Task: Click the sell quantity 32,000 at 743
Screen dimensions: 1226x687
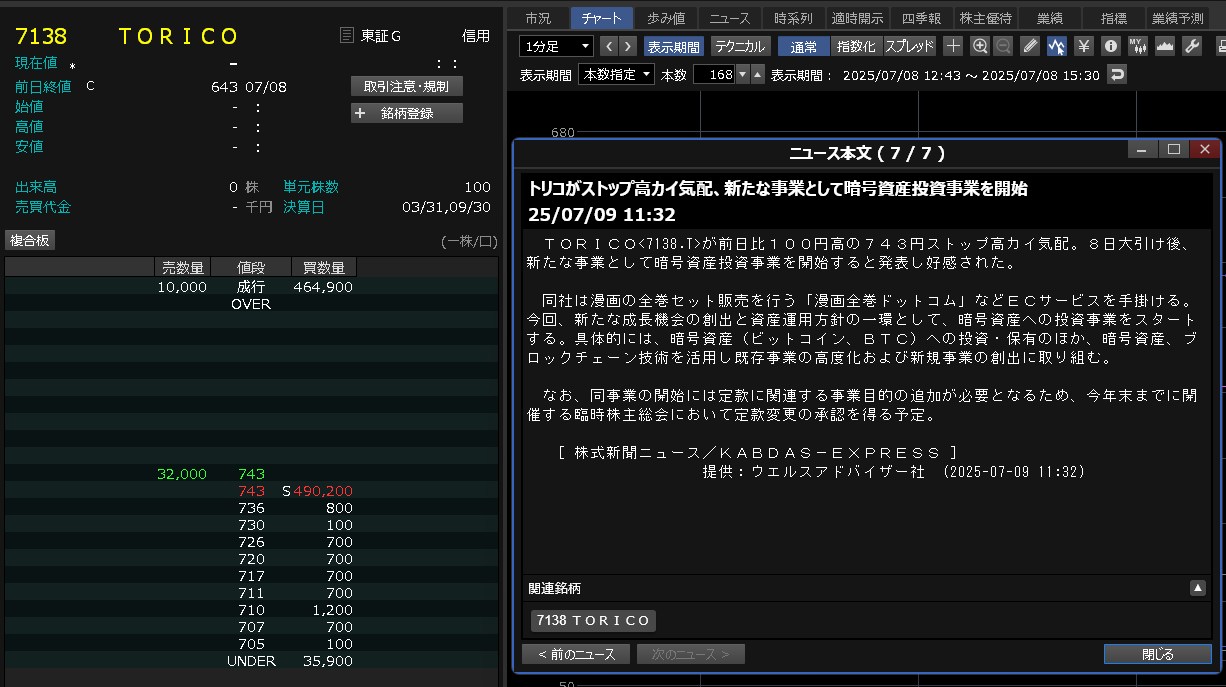Action: coord(182,474)
